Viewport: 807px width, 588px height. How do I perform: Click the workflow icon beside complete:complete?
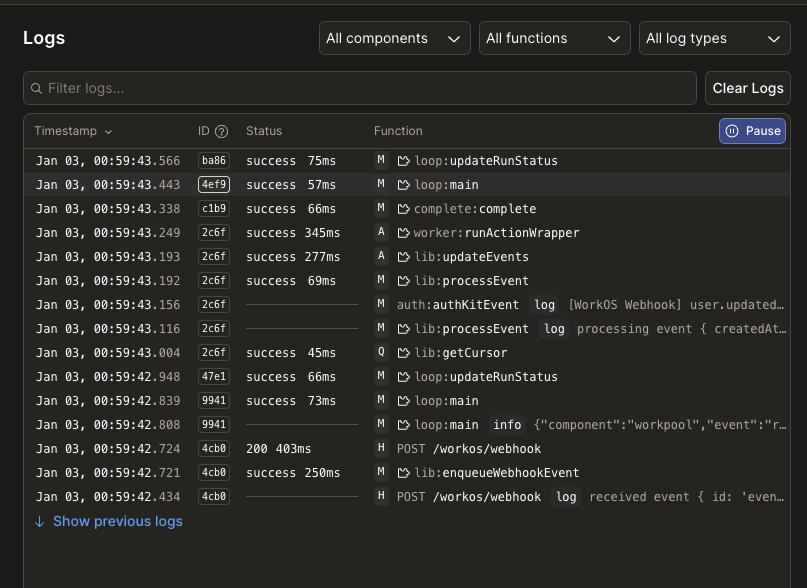point(406,208)
